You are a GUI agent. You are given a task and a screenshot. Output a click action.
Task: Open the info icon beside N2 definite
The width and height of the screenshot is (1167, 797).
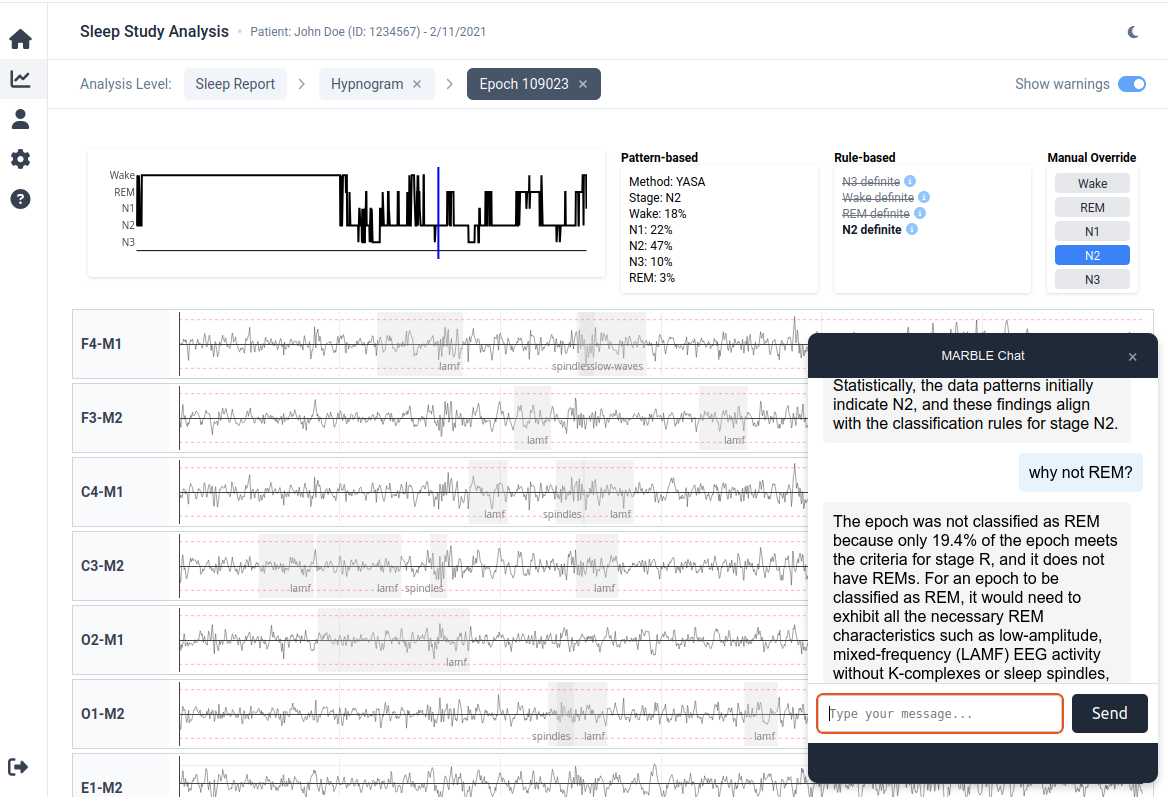click(x=910, y=229)
